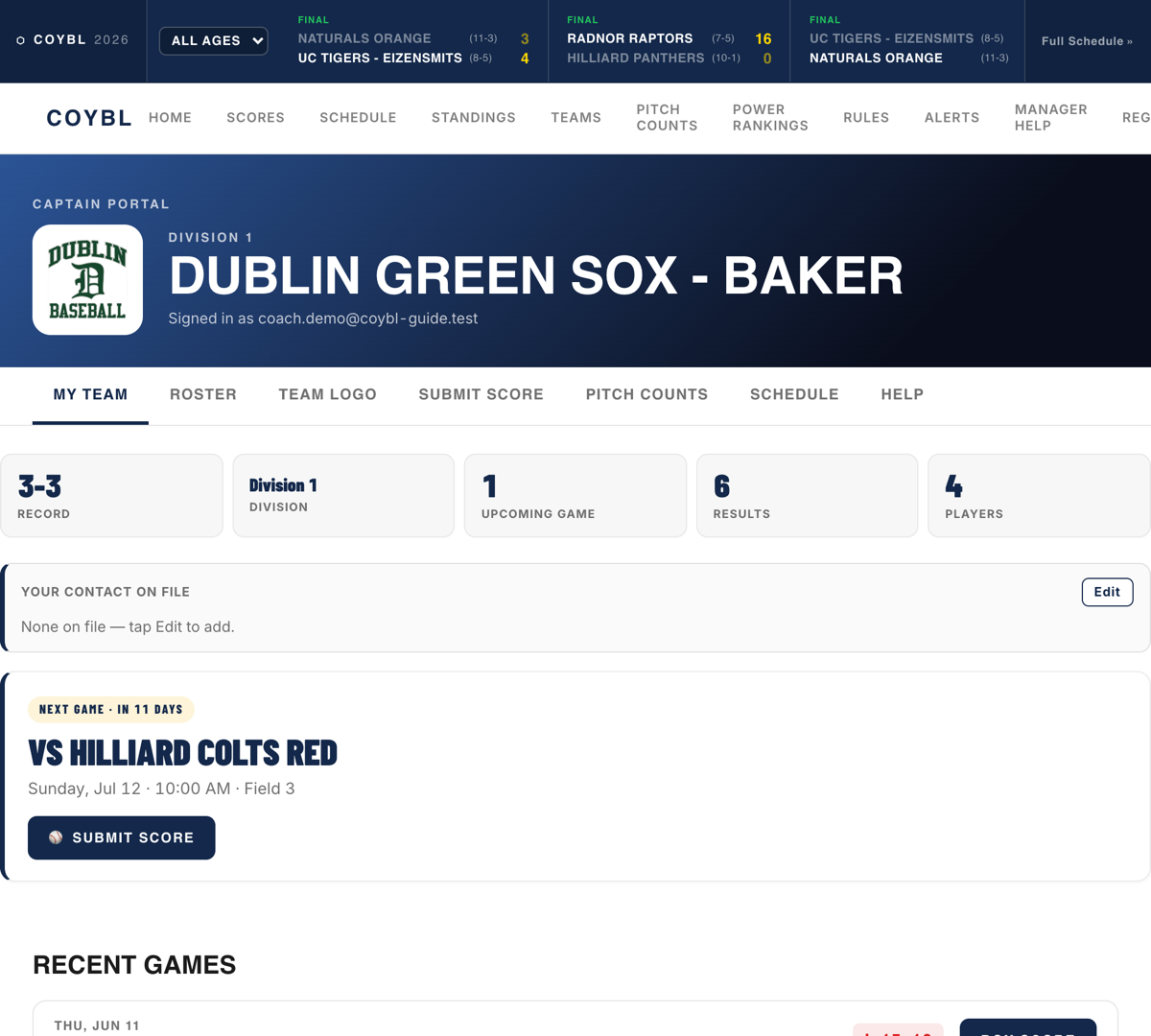Click the 3-3 RECORD stat card
The height and width of the screenshot is (1036, 1151).
click(x=112, y=496)
